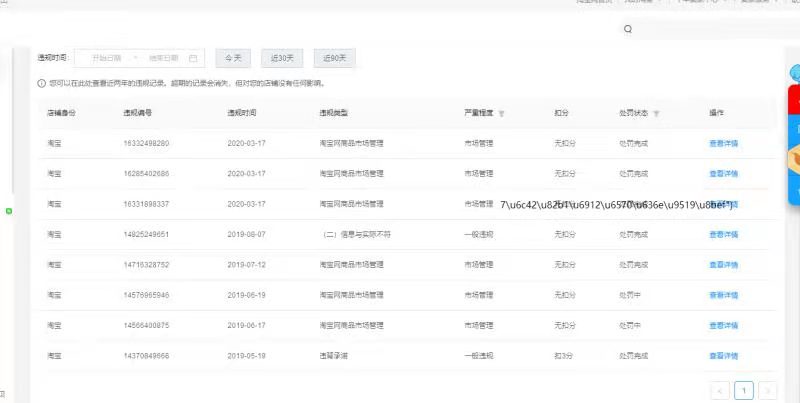800x403 pixels.
Task: Filter violations by 今天
Action: (x=233, y=58)
